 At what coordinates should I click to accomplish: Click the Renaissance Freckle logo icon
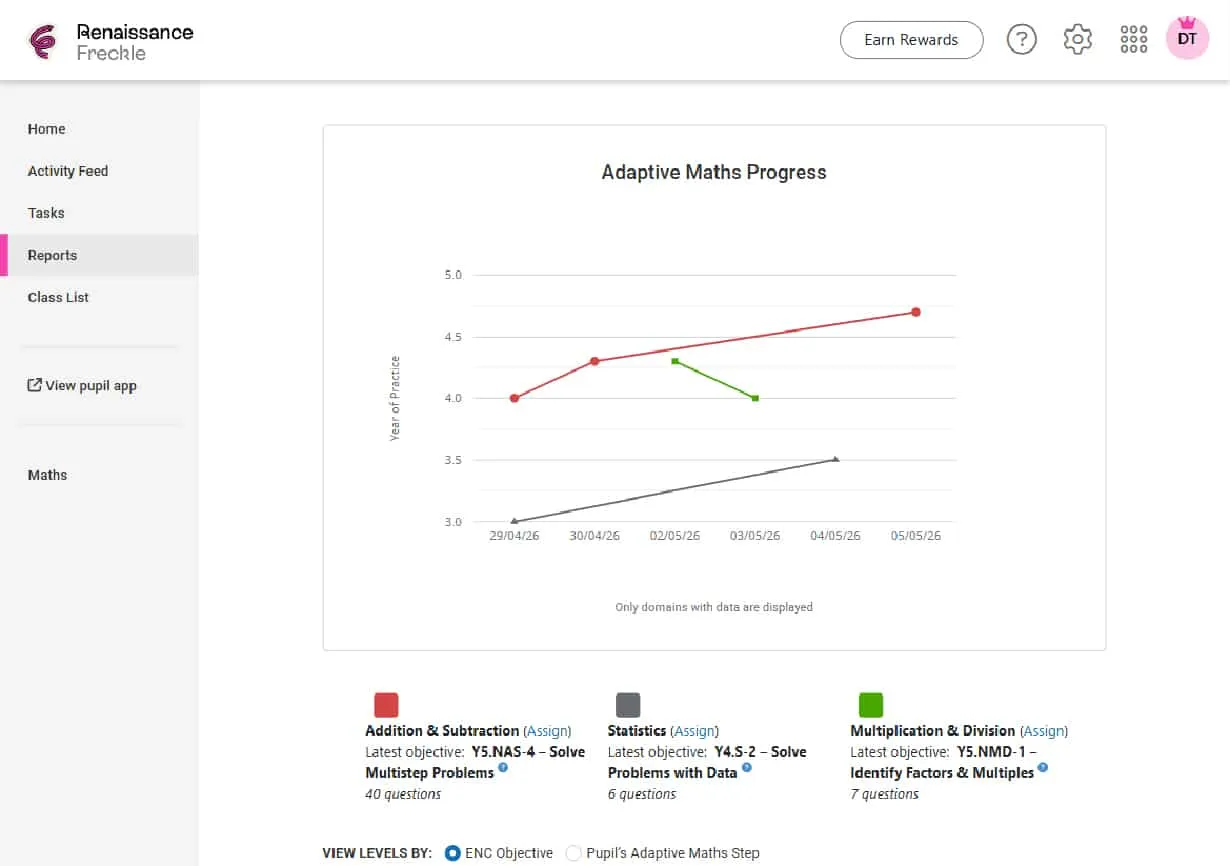43,42
